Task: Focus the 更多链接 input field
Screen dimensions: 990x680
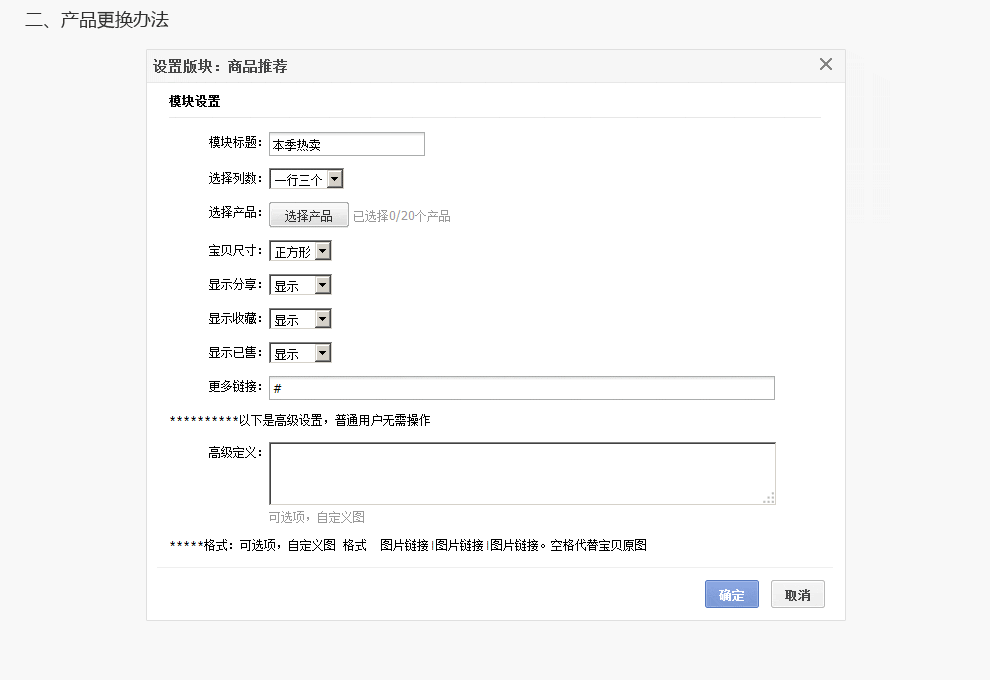Action: pos(521,388)
